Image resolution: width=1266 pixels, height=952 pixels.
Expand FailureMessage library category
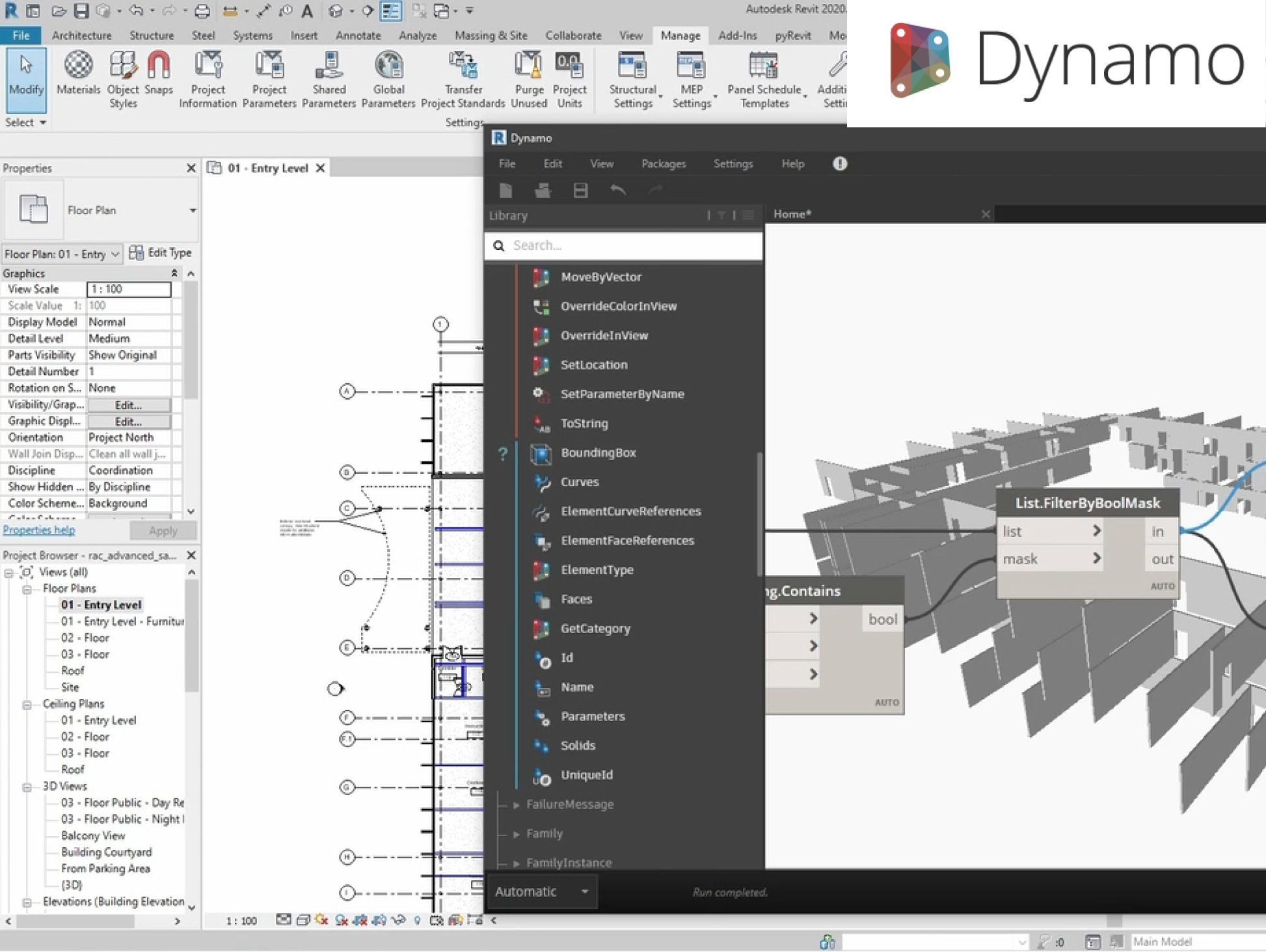tap(516, 805)
